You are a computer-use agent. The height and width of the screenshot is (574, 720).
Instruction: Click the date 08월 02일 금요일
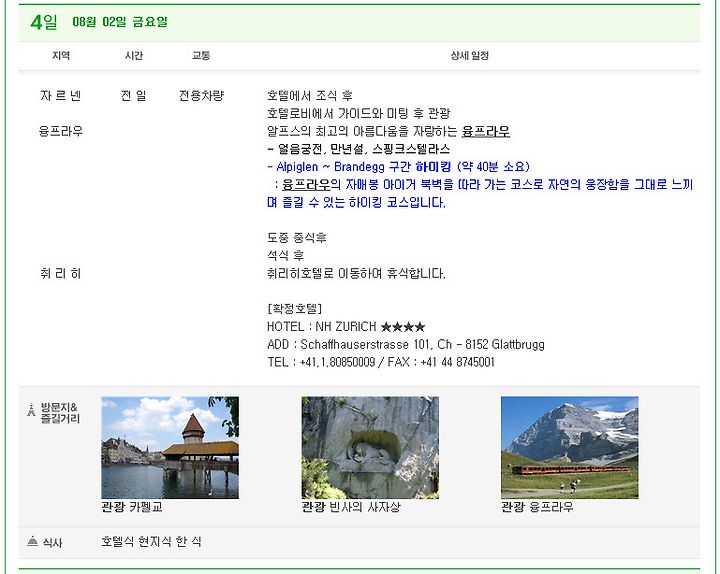[x=120, y=22]
